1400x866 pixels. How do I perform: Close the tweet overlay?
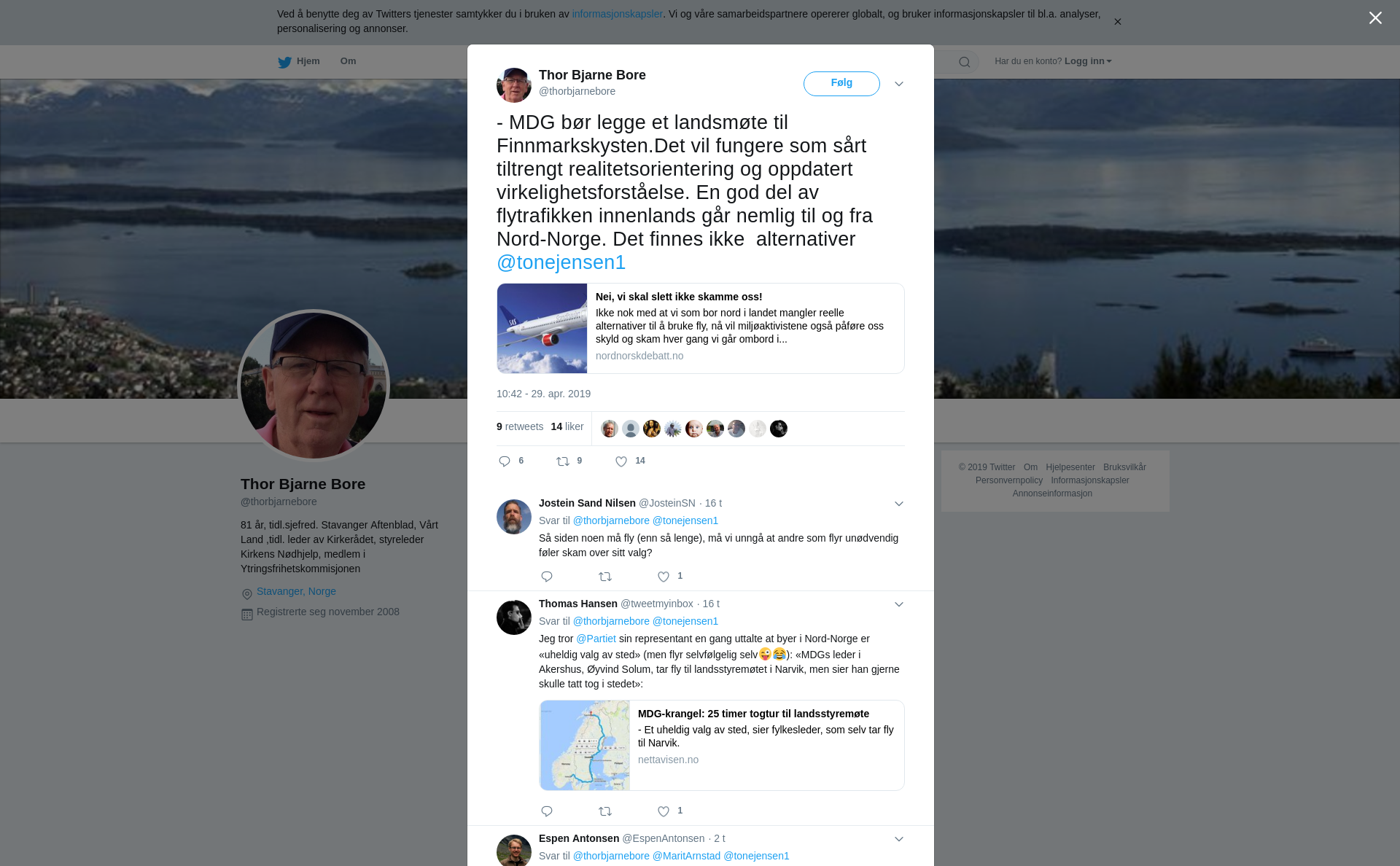pyautogui.click(x=1375, y=18)
